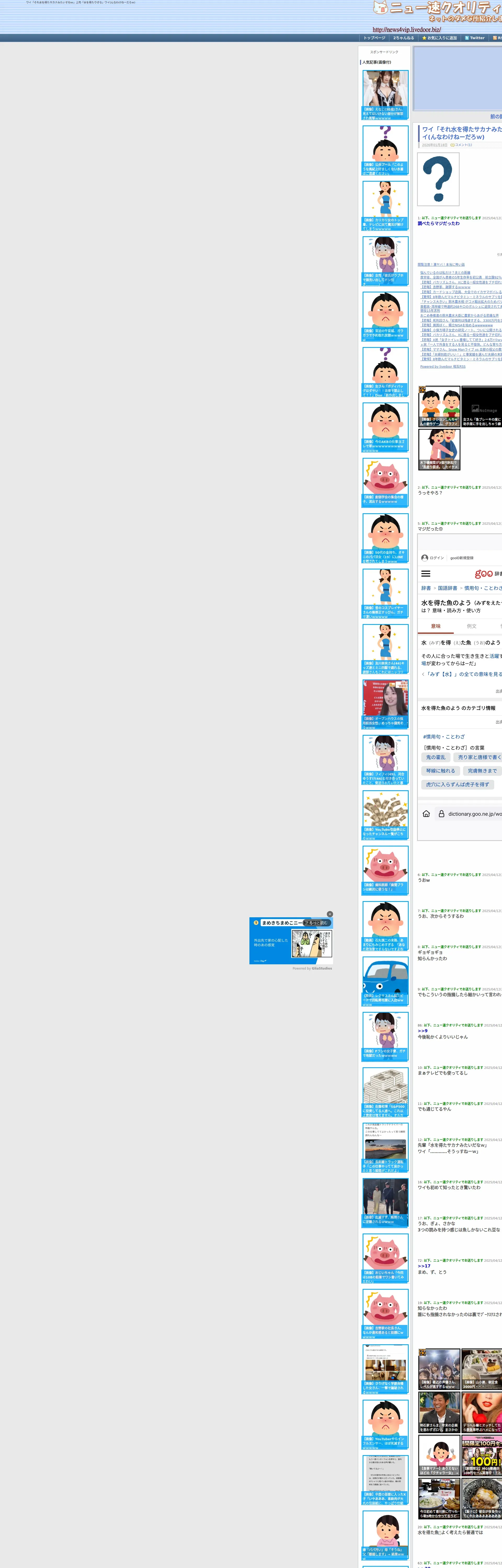This screenshot has height=1568, width=502.
Task: Open the 2ちゃんねる navigation item
Action: 403,38
